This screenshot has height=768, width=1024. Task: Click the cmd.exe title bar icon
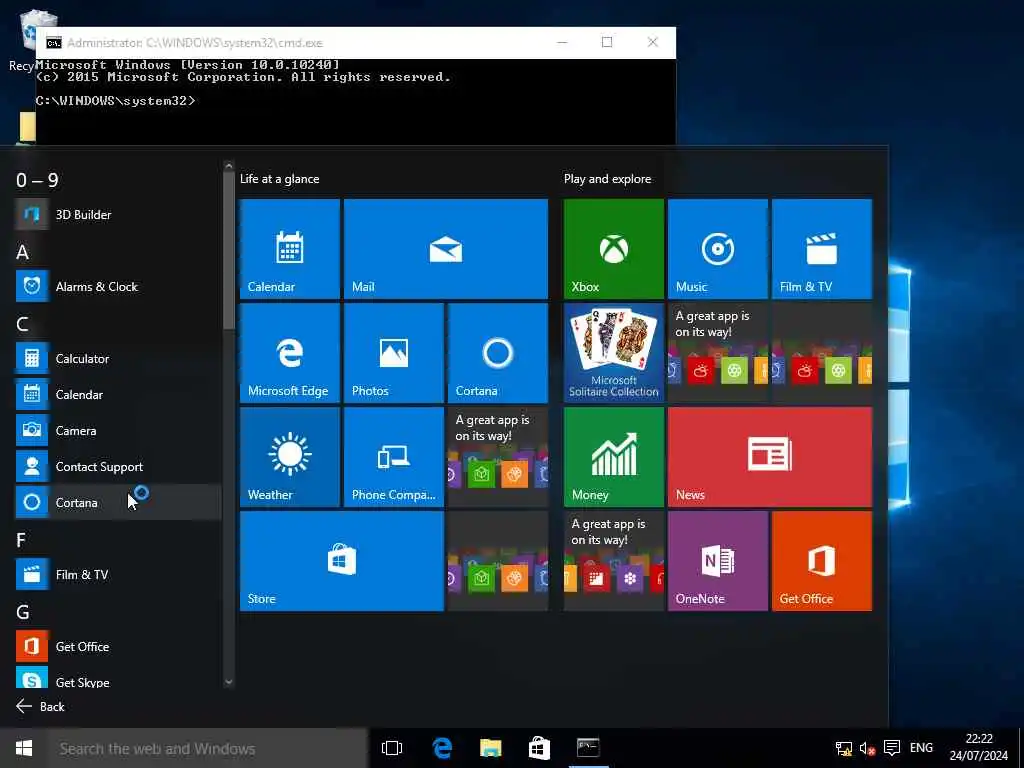tap(54, 43)
